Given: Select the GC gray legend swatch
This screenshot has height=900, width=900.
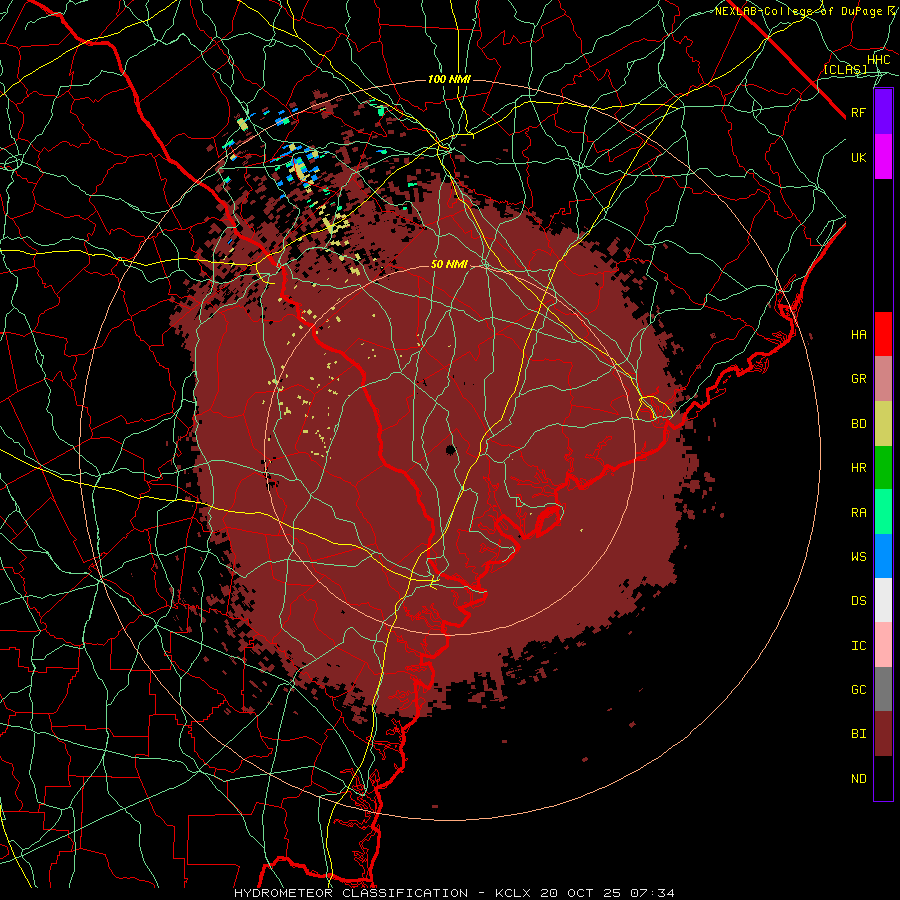Looking at the screenshot, I should tap(883, 689).
